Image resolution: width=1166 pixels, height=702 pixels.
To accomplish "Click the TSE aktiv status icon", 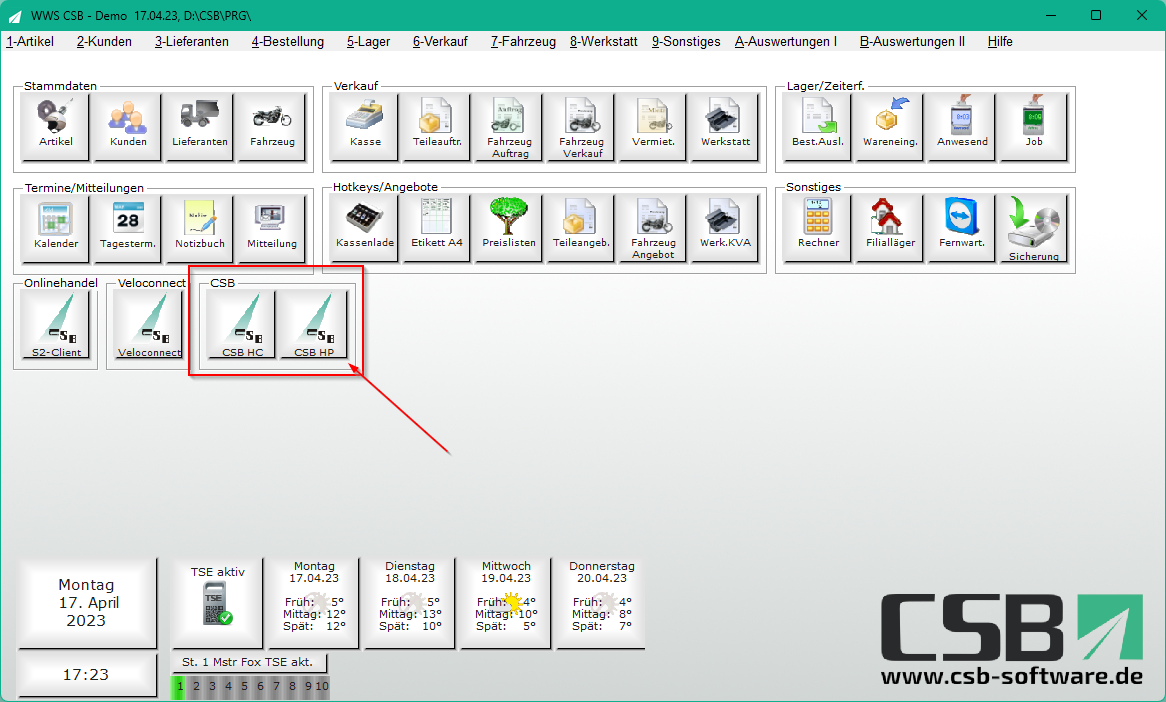I will (x=216, y=603).
